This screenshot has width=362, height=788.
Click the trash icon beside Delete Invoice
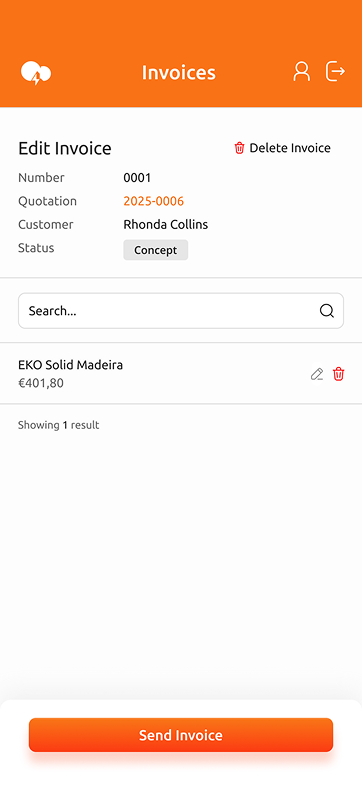239,148
